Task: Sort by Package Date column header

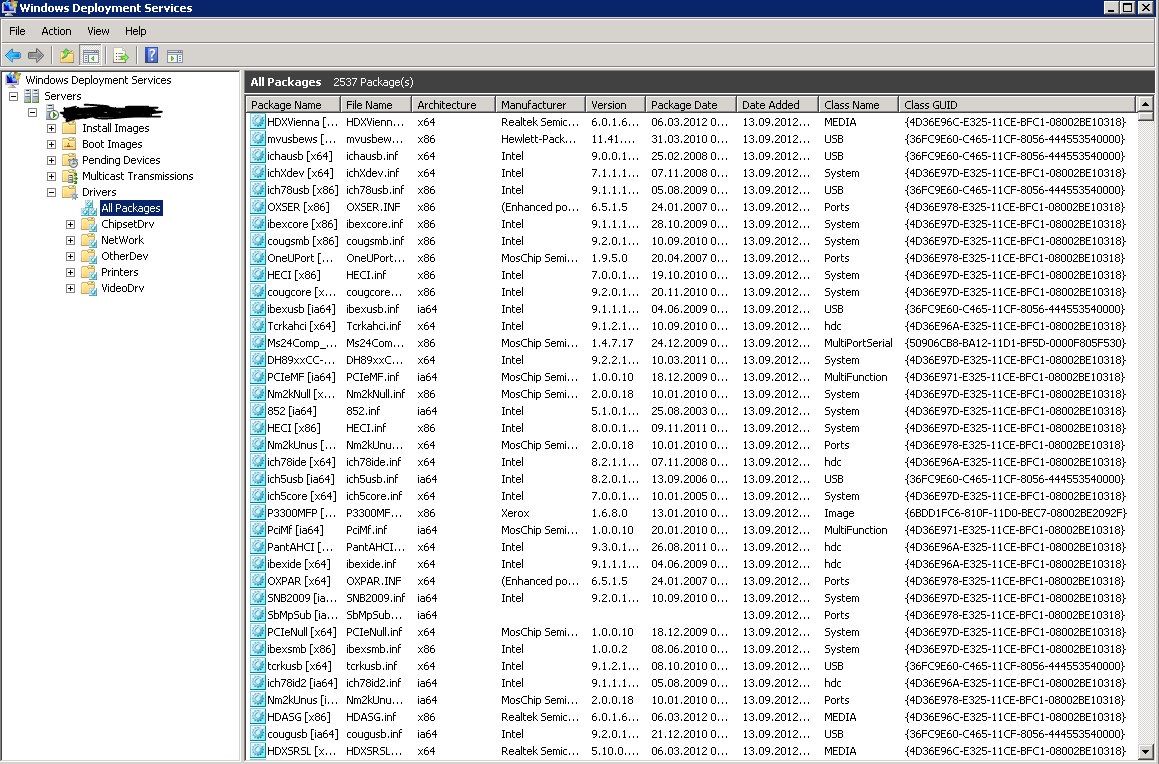Action: point(691,105)
